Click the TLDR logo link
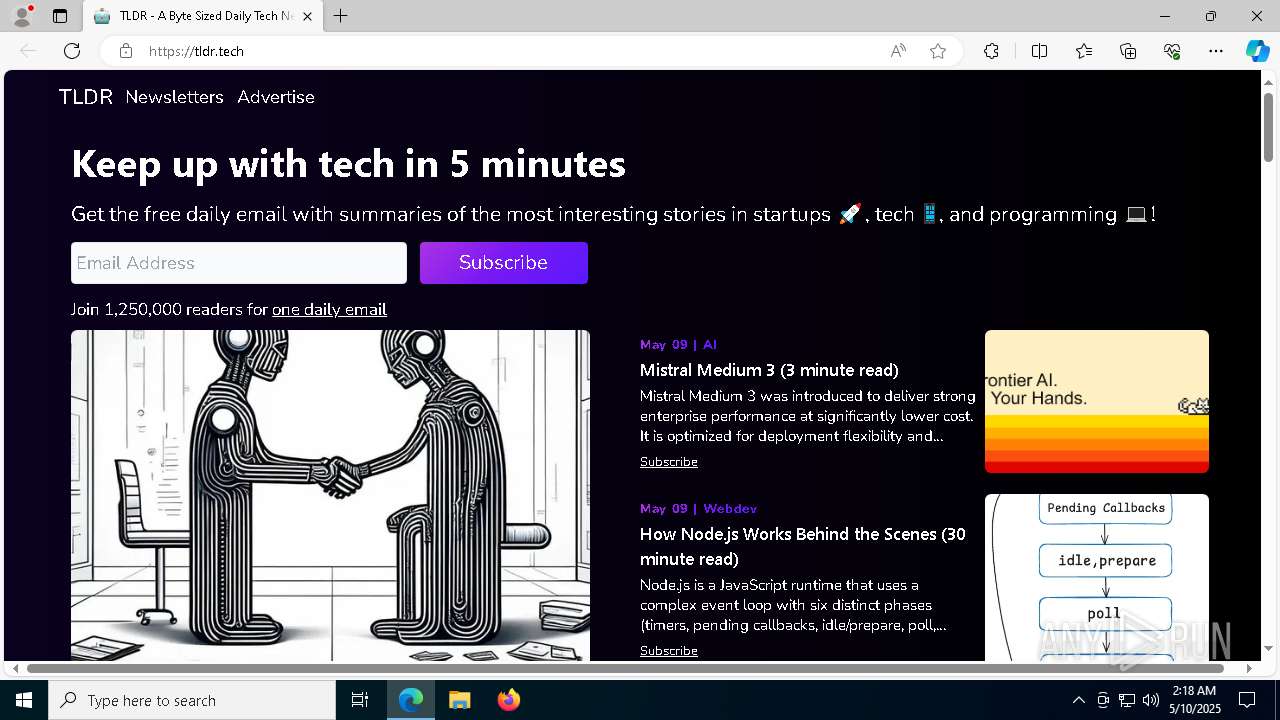The width and height of the screenshot is (1280, 720). [x=85, y=97]
